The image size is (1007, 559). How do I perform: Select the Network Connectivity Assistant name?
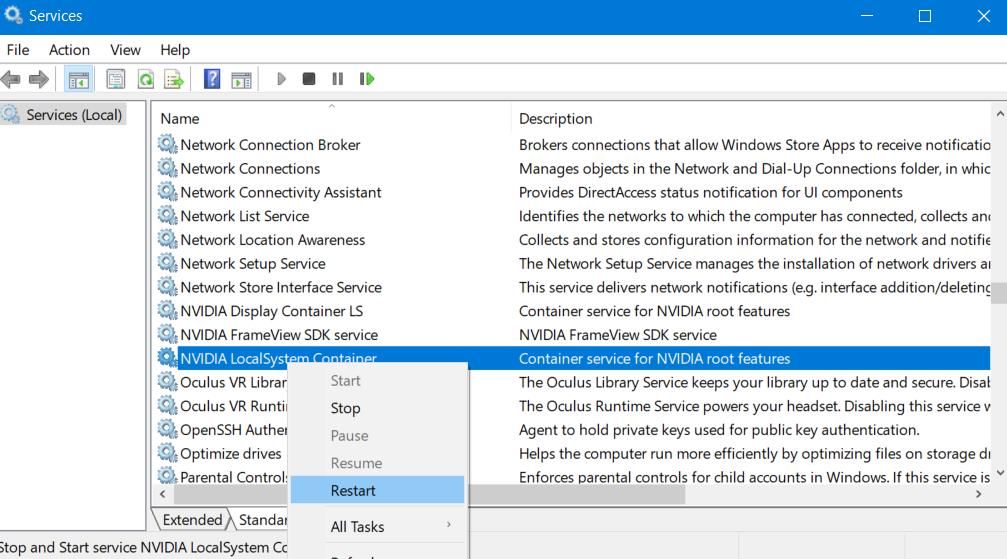pos(281,192)
